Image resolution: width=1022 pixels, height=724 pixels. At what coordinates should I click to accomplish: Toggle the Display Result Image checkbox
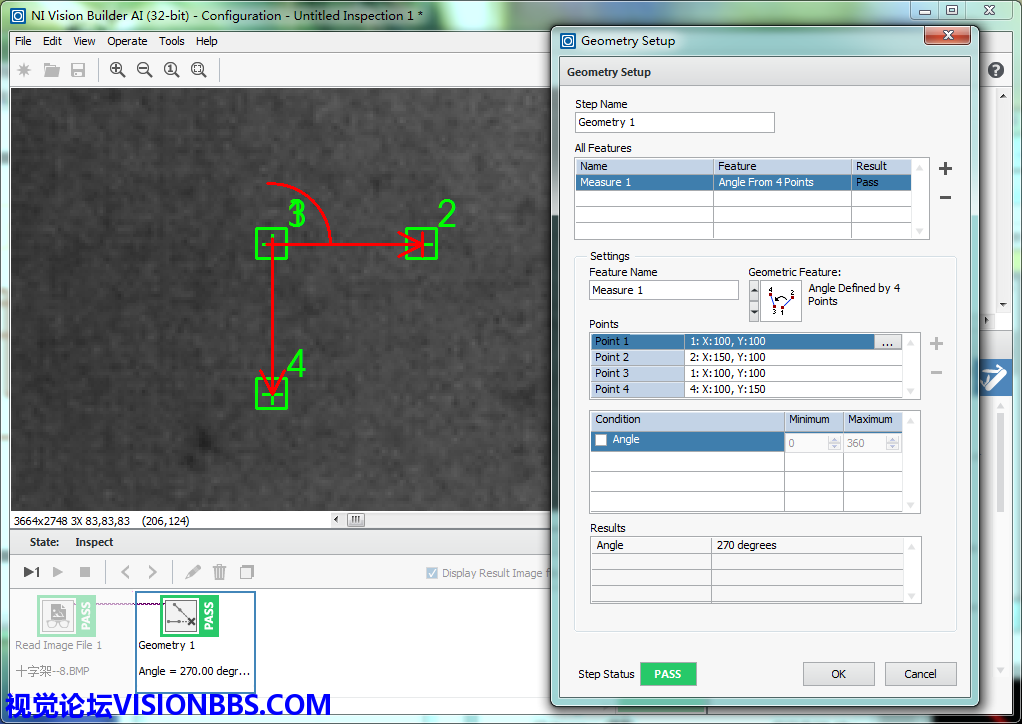click(431, 573)
